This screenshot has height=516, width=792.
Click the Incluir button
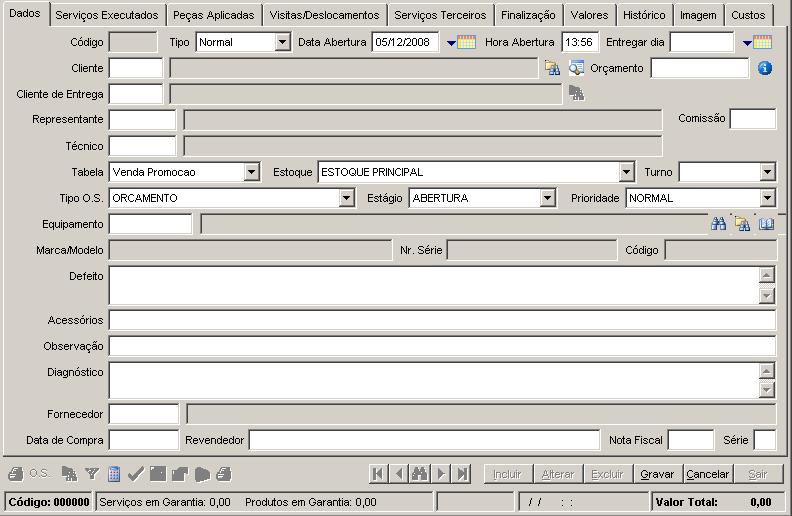(507, 474)
